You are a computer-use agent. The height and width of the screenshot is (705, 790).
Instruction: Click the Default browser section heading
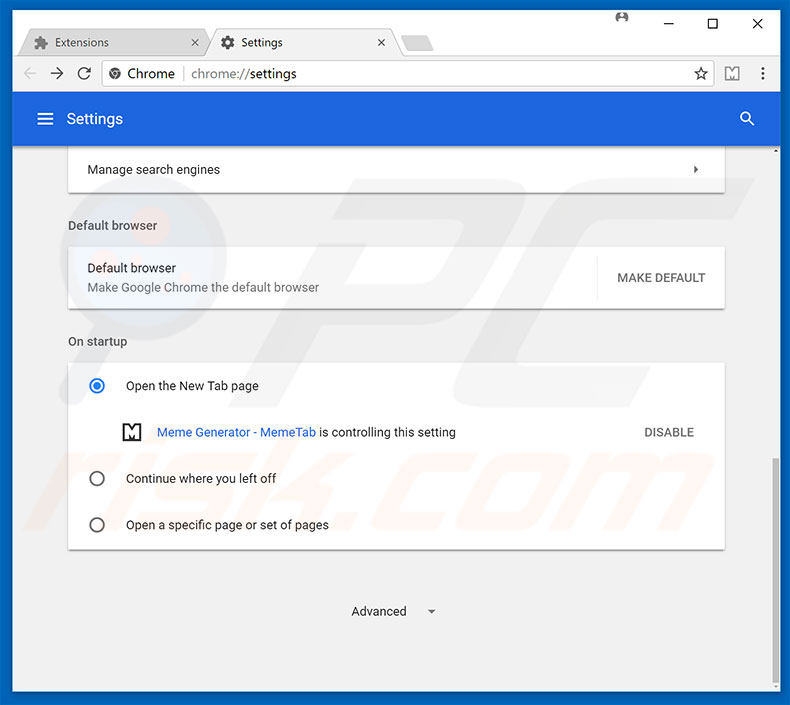113,225
